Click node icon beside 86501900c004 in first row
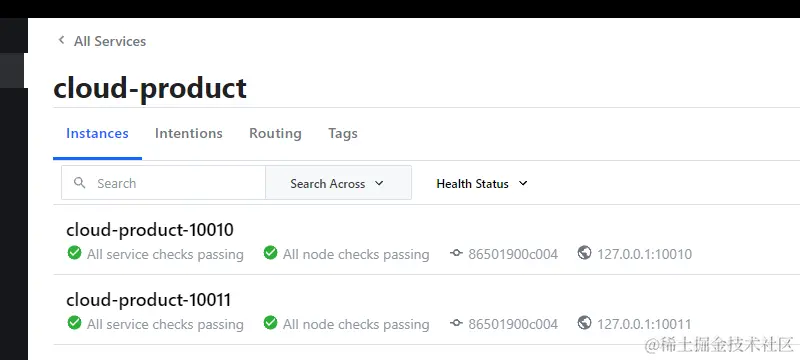The width and height of the screenshot is (800, 360). [x=456, y=253]
